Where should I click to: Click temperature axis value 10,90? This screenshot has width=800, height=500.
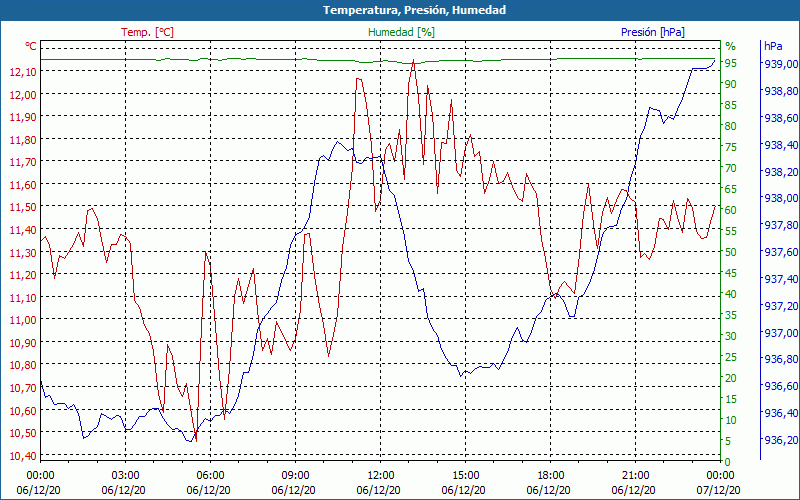(x=23, y=343)
